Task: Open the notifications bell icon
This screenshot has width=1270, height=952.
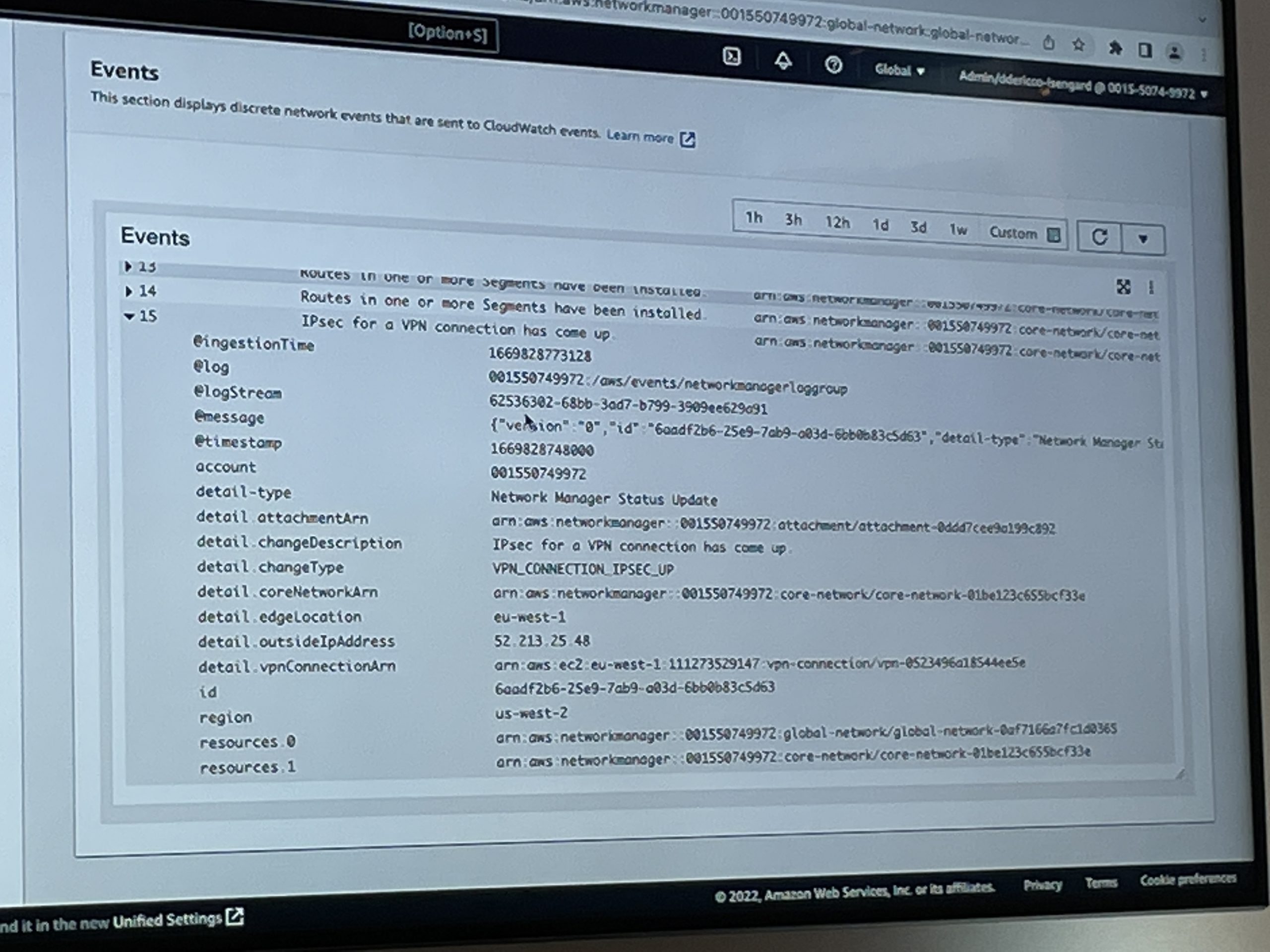Action: point(783,61)
